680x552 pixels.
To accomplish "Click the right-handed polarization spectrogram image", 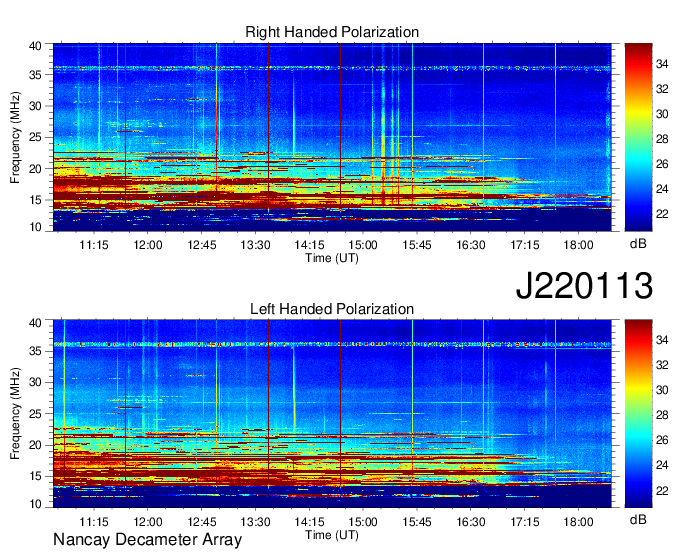I will [332, 137].
